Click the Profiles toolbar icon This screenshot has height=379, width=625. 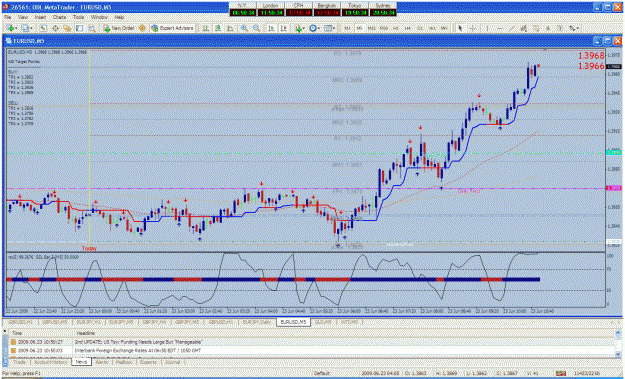pyautogui.click(x=26, y=28)
